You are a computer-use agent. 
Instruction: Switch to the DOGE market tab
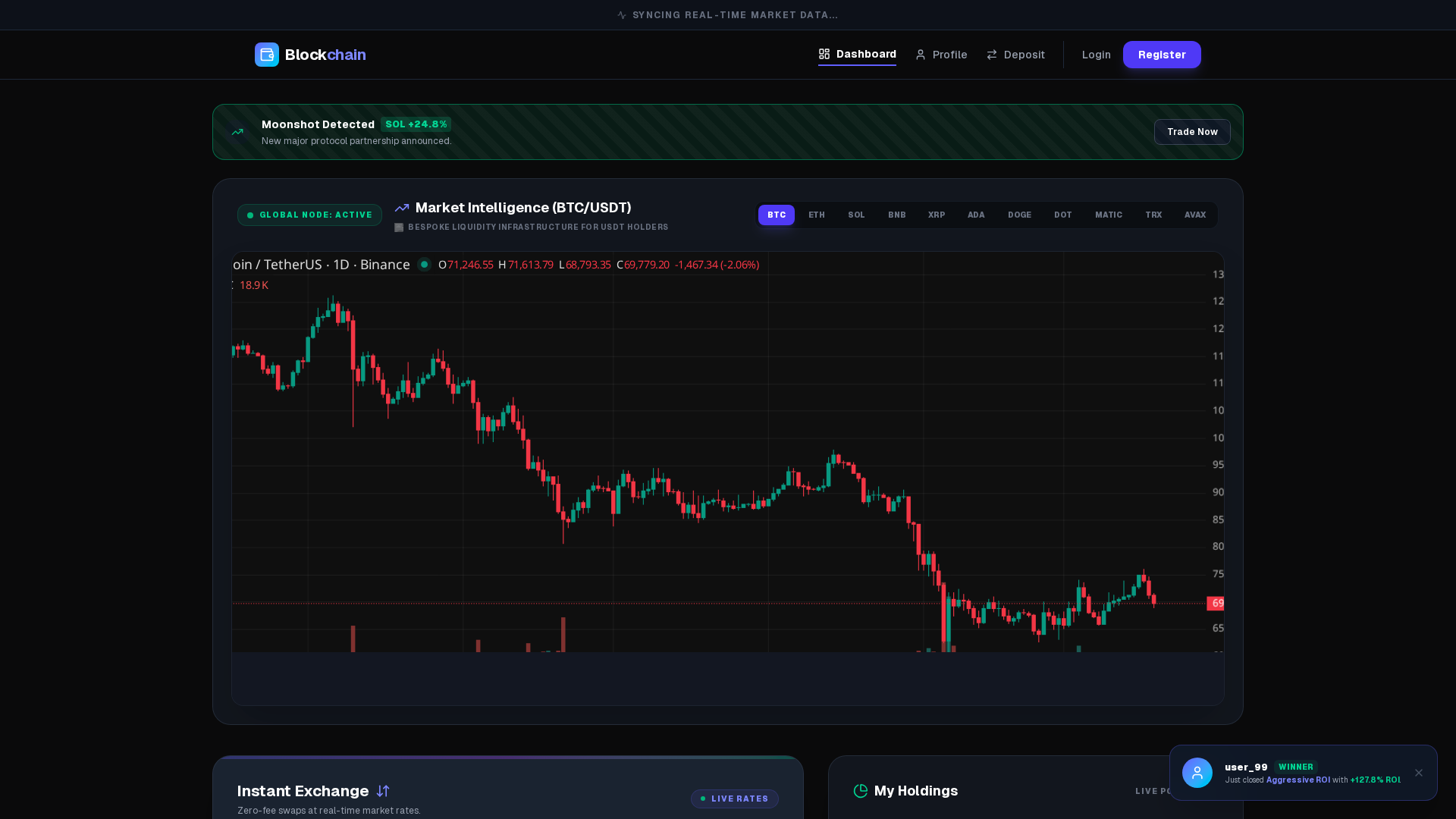(1019, 215)
